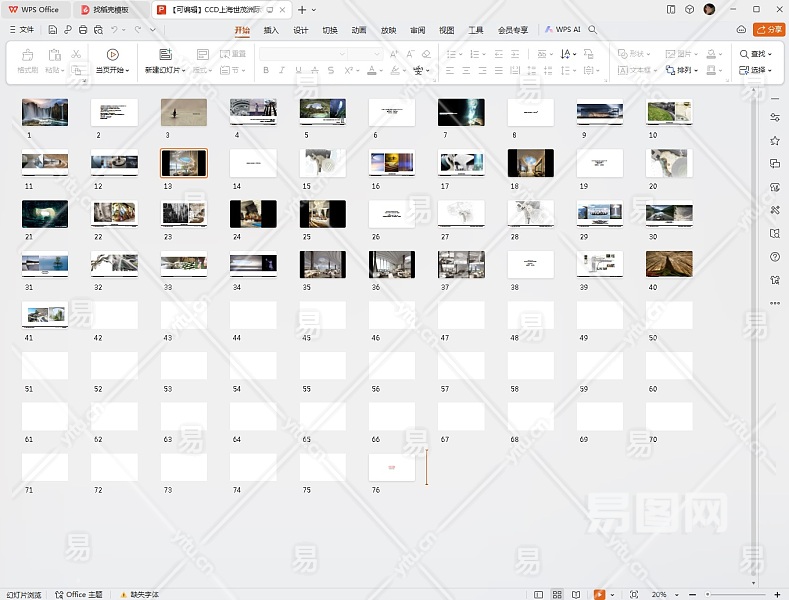Select slide 21 thumbnail
This screenshot has width=789, height=600.
pyautogui.click(x=45, y=213)
